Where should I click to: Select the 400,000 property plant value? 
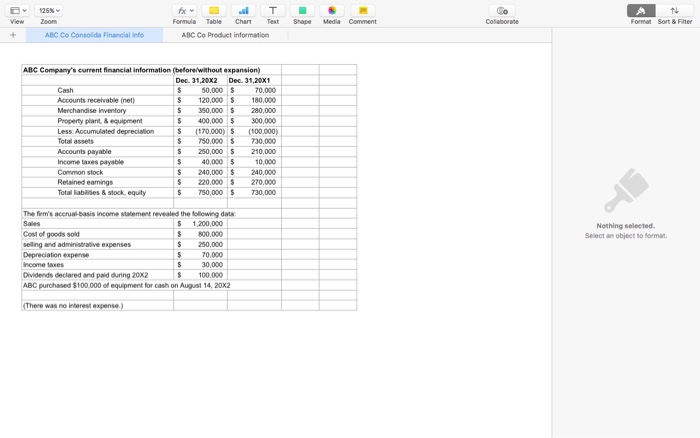(200, 121)
